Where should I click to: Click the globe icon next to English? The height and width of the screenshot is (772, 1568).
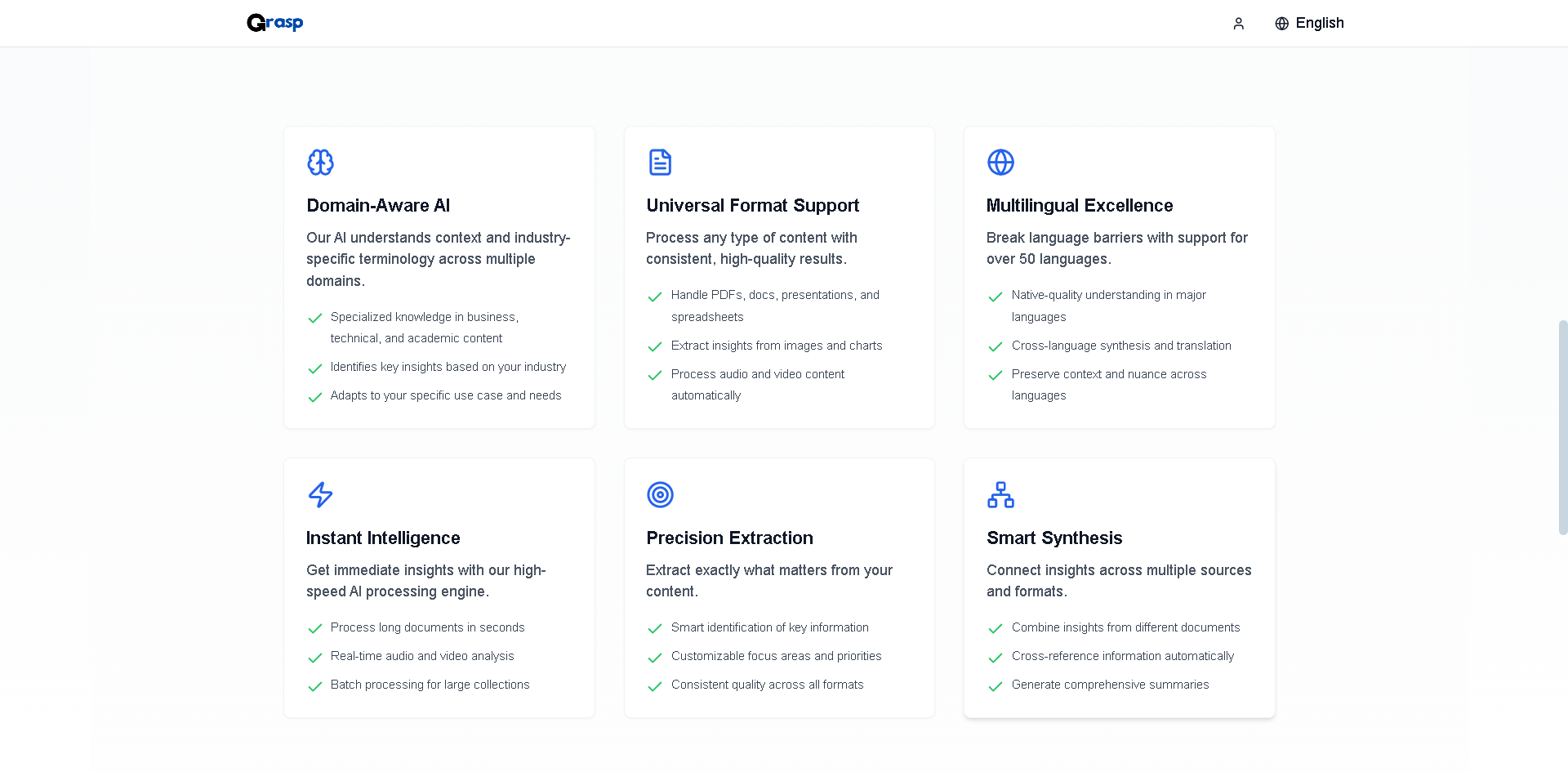click(1281, 23)
